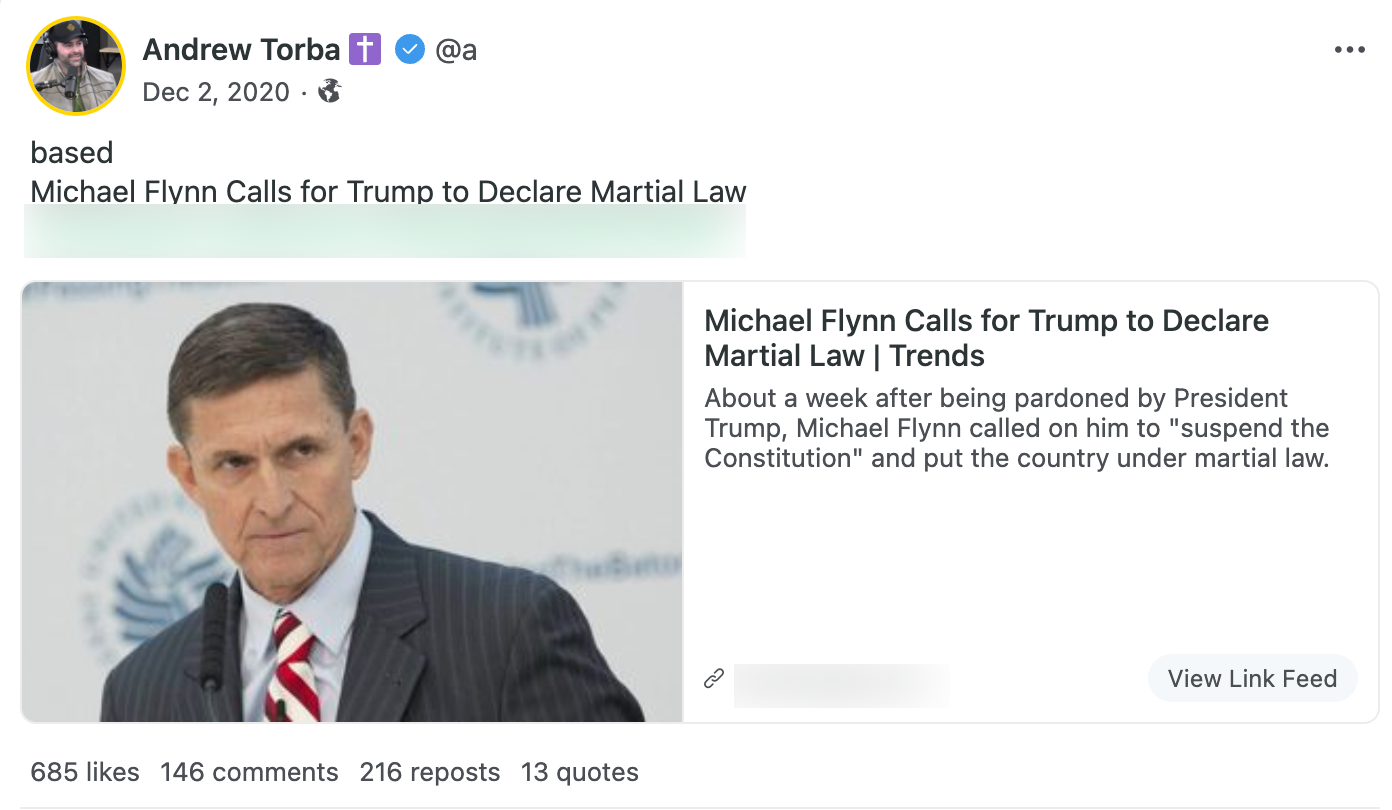Click the link chain icon on the preview card
The width and height of the screenshot is (1392, 810).
click(x=713, y=677)
